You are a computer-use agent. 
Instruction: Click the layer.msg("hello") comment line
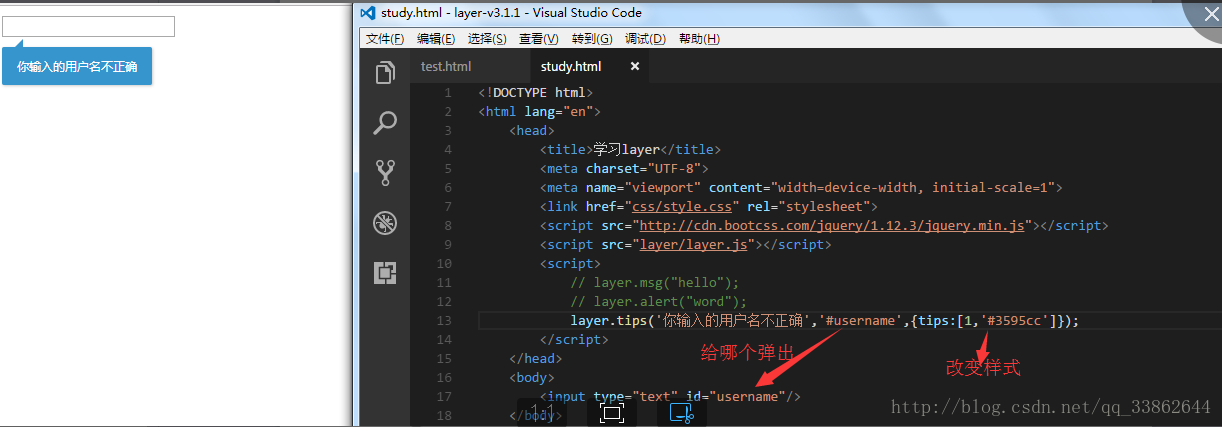pos(655,282)
